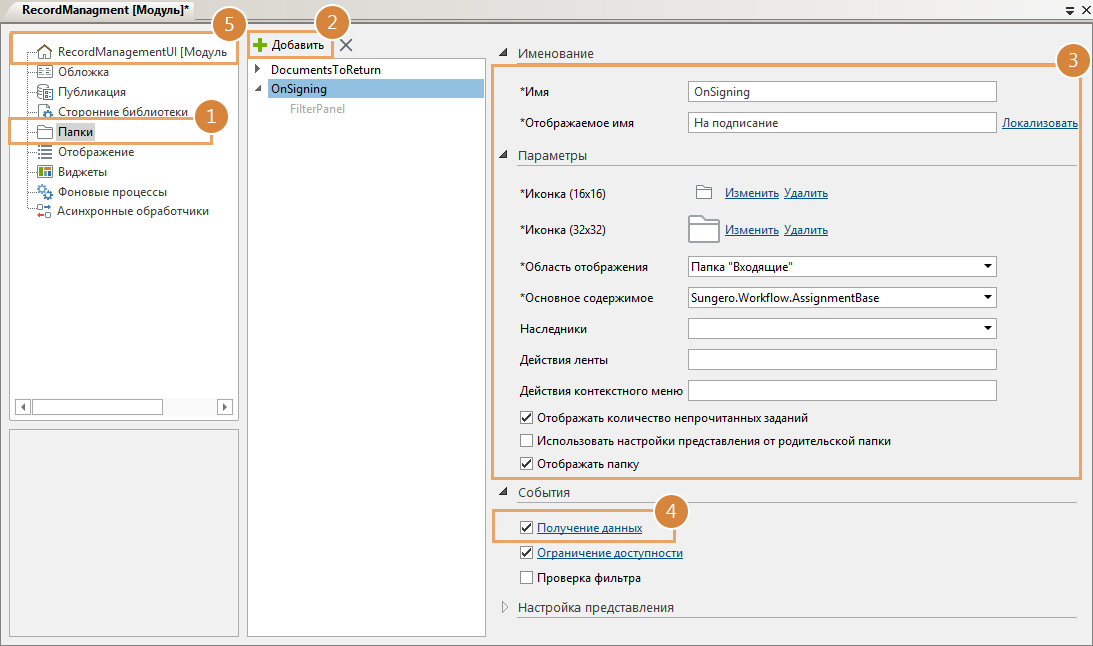Screen dimensions: 1093x646
Task: Expand the DocumentsToReturn folder node
Action: [x=257, y=70]
